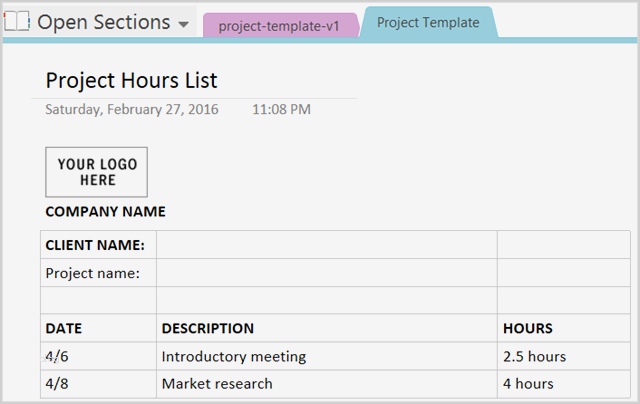Click the empty cell beside Project name
Viewport: 640px width, 404px height.
pyautogui.click(x=326, y=273)
